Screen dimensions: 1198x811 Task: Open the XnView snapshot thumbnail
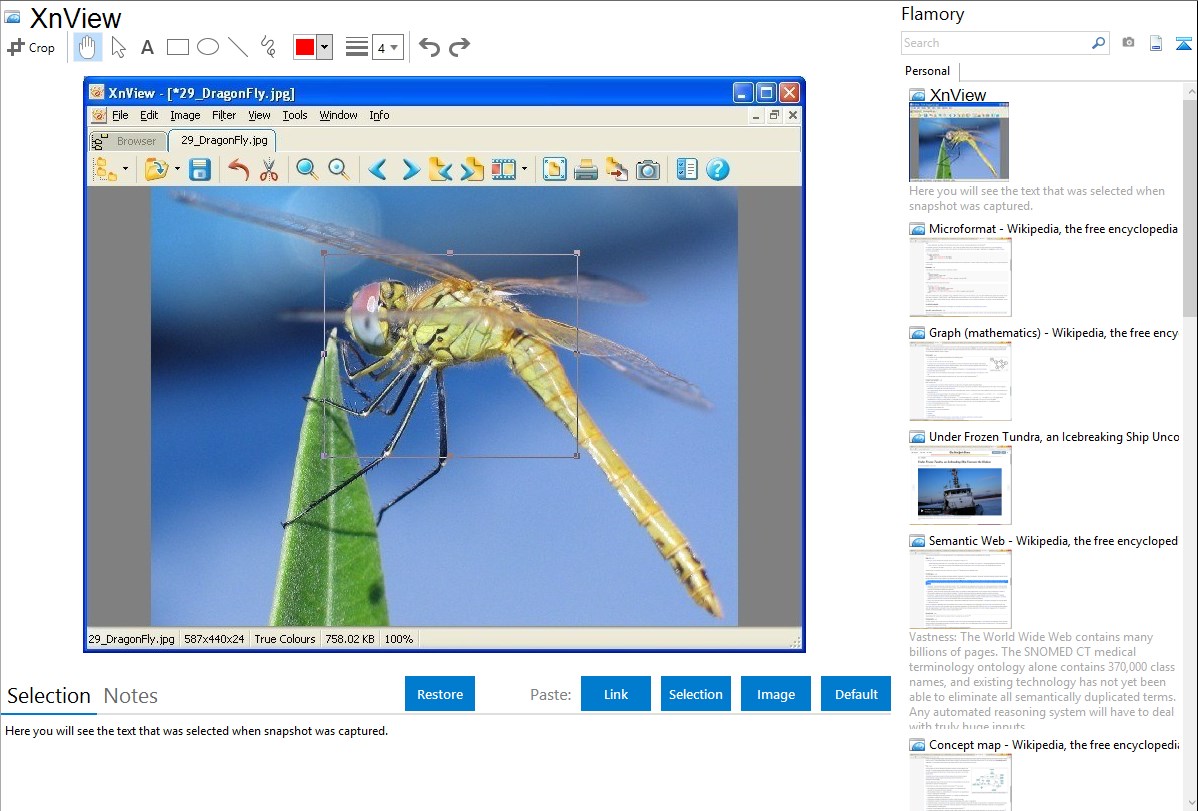(x=959, y=141)
